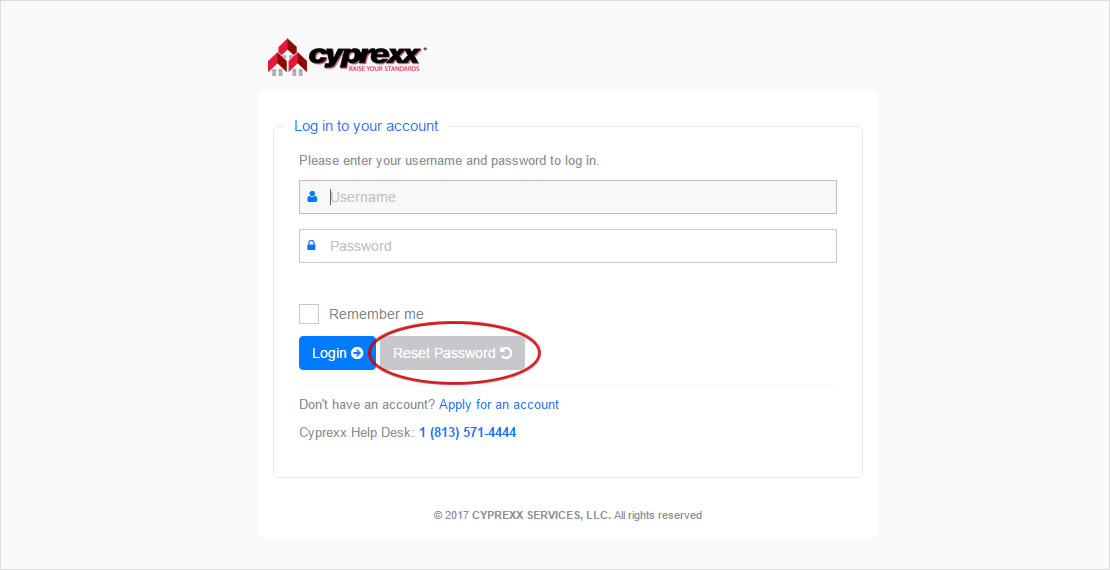
Task: Click the 'Remember me' label text
Action: click(376, 314)
